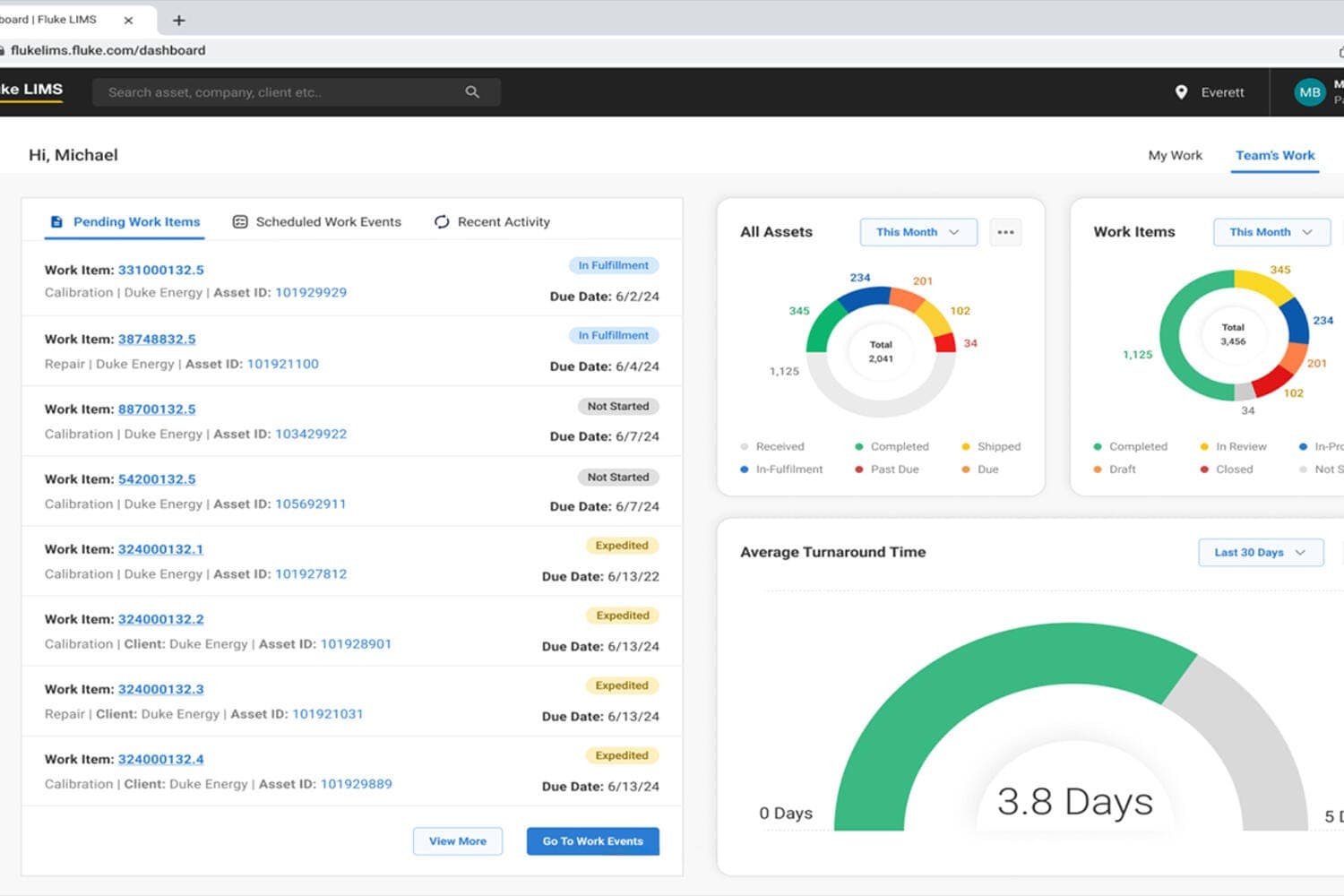Toggle In Review legend in Work Items
Viewport: 1344px width, 896px height.
point(1234,446)
